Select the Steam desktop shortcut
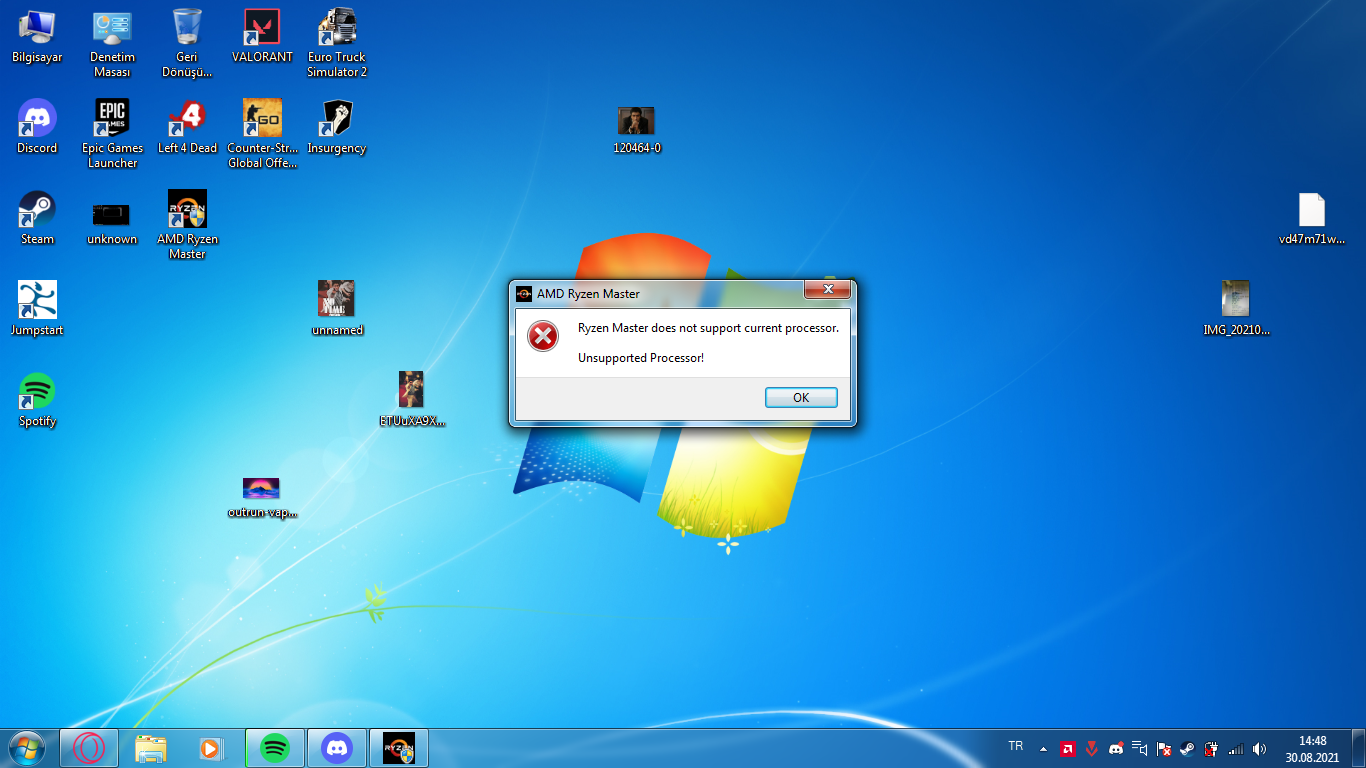The width and height of the screenshot is (1366, 768). pyautogui.click(x=37, y=218)
